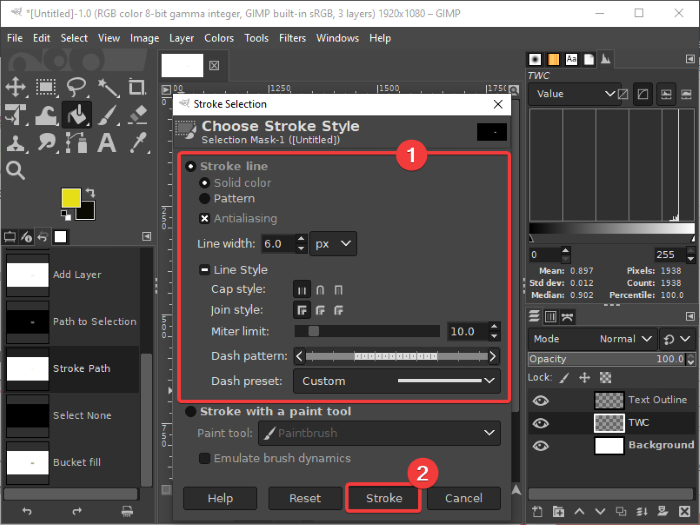Image resolution: width=700 pixels, height=525 pixels.
Task: Choose miter join style
Action: pos(302,310)
